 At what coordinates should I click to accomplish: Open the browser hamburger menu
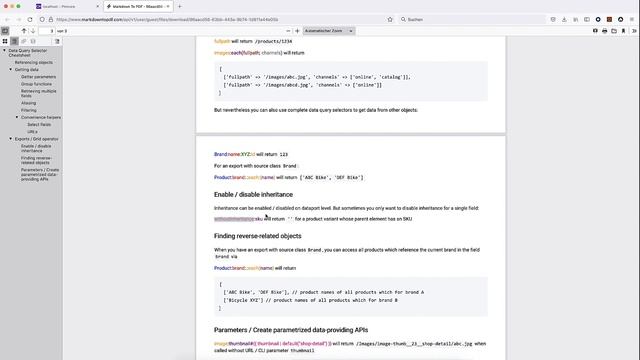(x=632, y=19)
